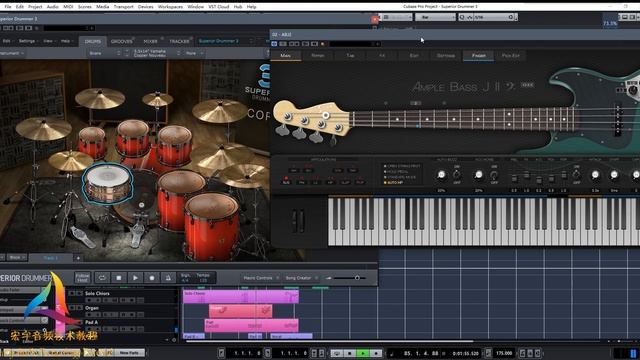Select Organ red clip in timeline

pos(240,311)
